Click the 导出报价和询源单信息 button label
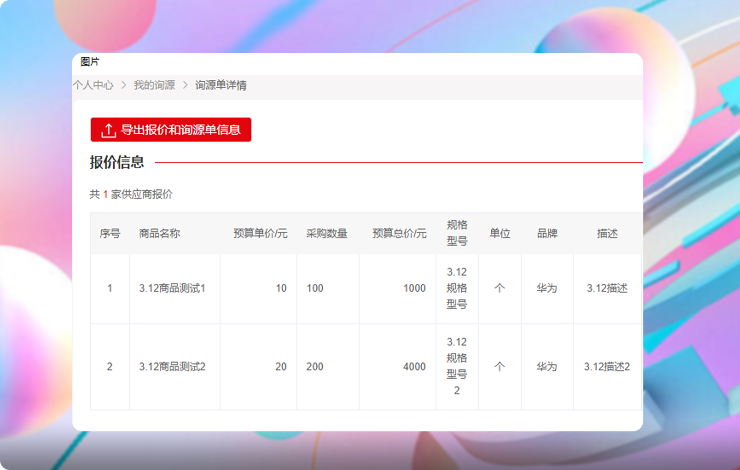 [x=180, y=130]
